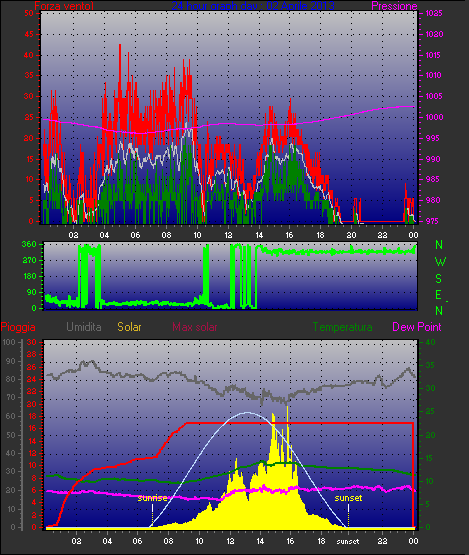Screen dimensions: 469x555
Task: Click the Max solar legend label
Action: point(195,327)
